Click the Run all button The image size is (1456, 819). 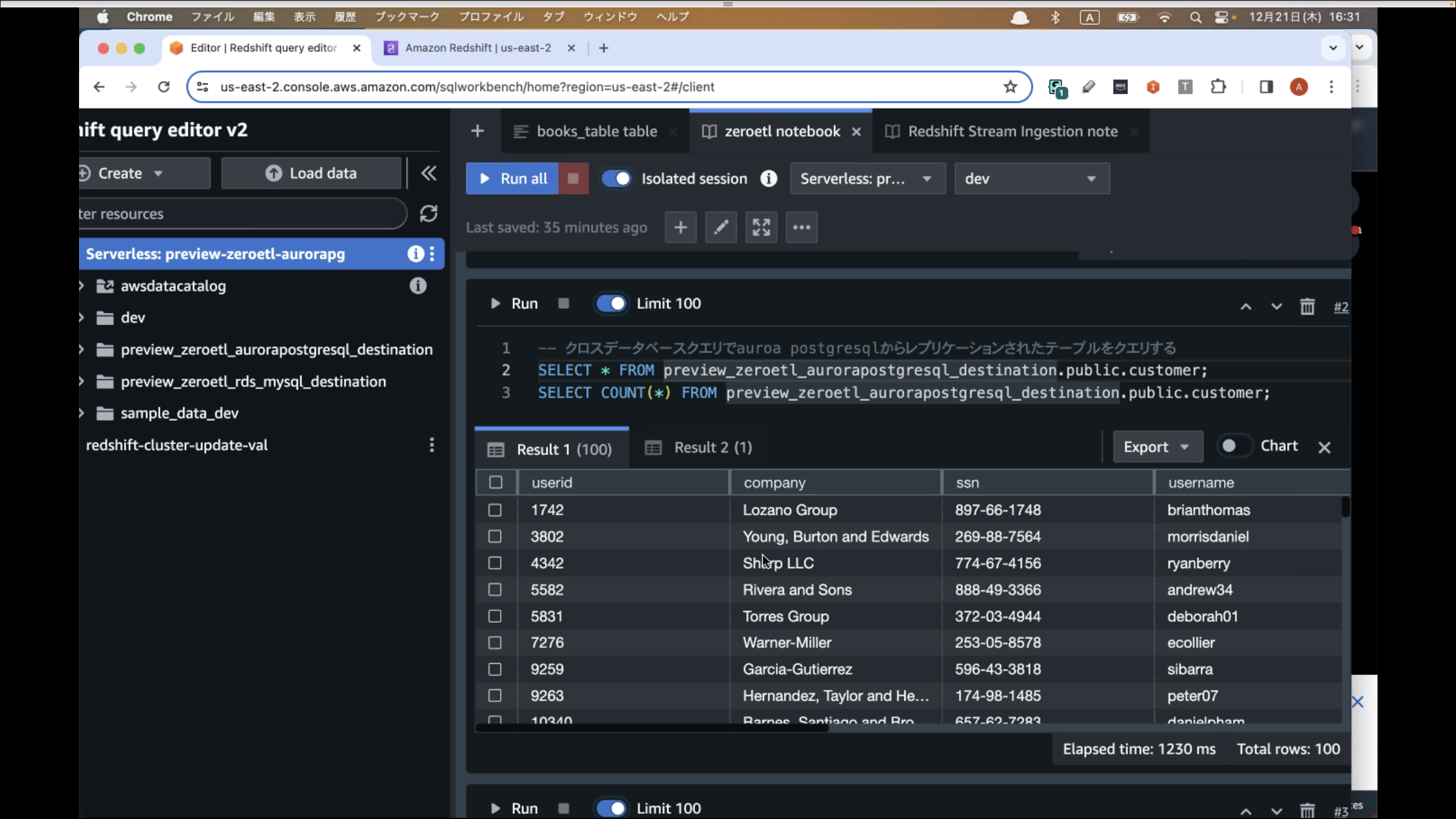[x=512, y=179]
